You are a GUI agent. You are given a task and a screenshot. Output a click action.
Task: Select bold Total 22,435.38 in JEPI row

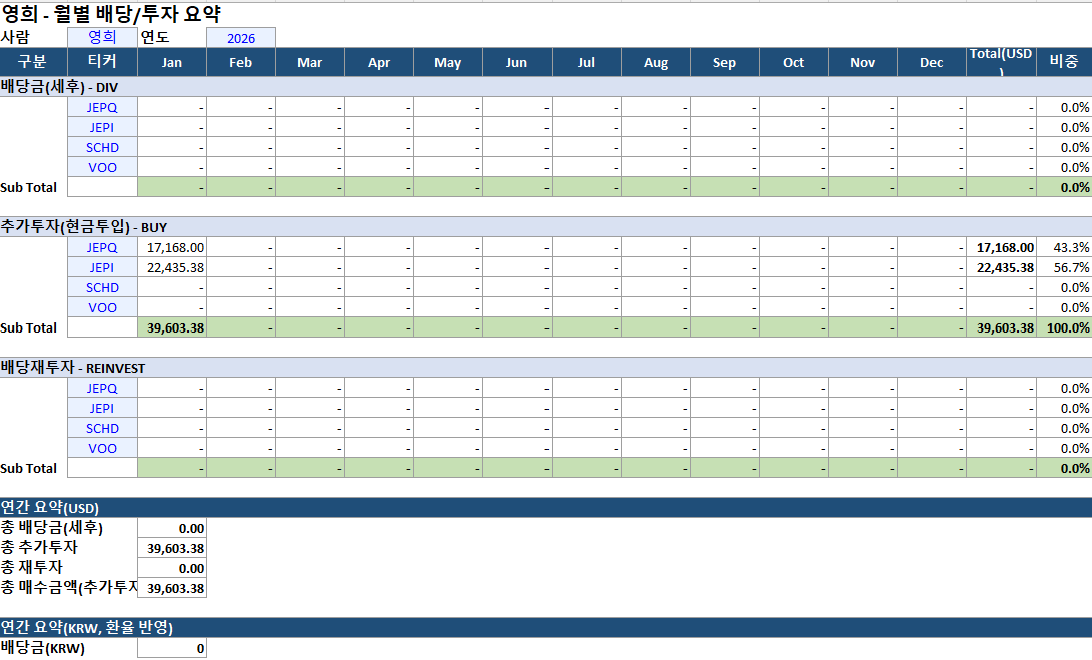(1001, 267)
